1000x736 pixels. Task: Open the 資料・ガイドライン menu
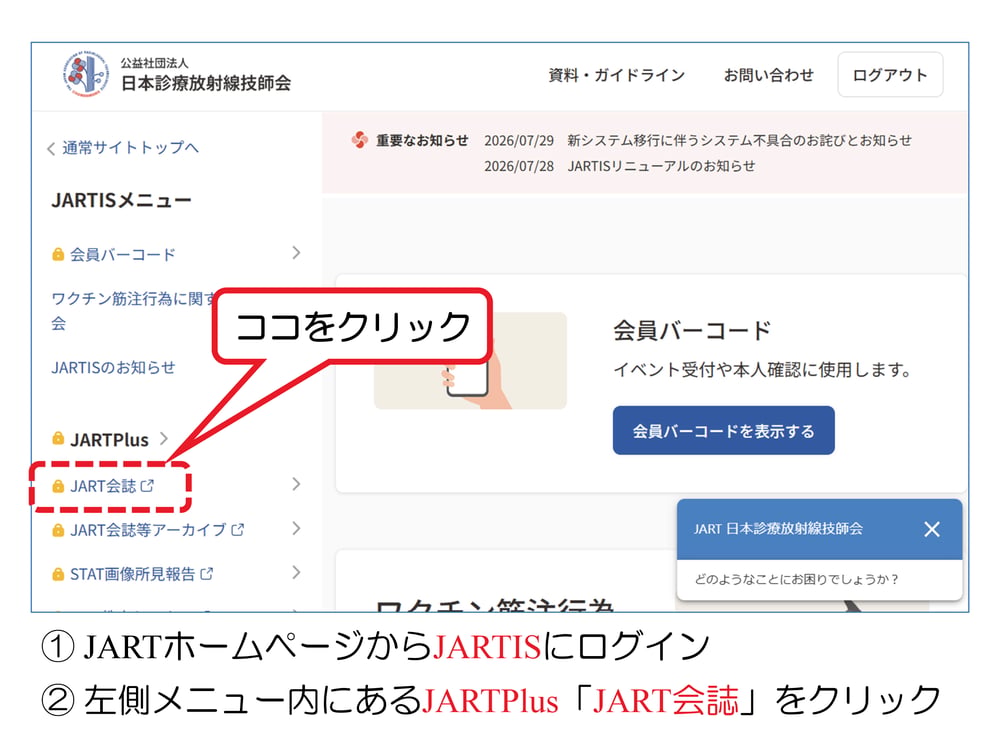click(617, 75)
